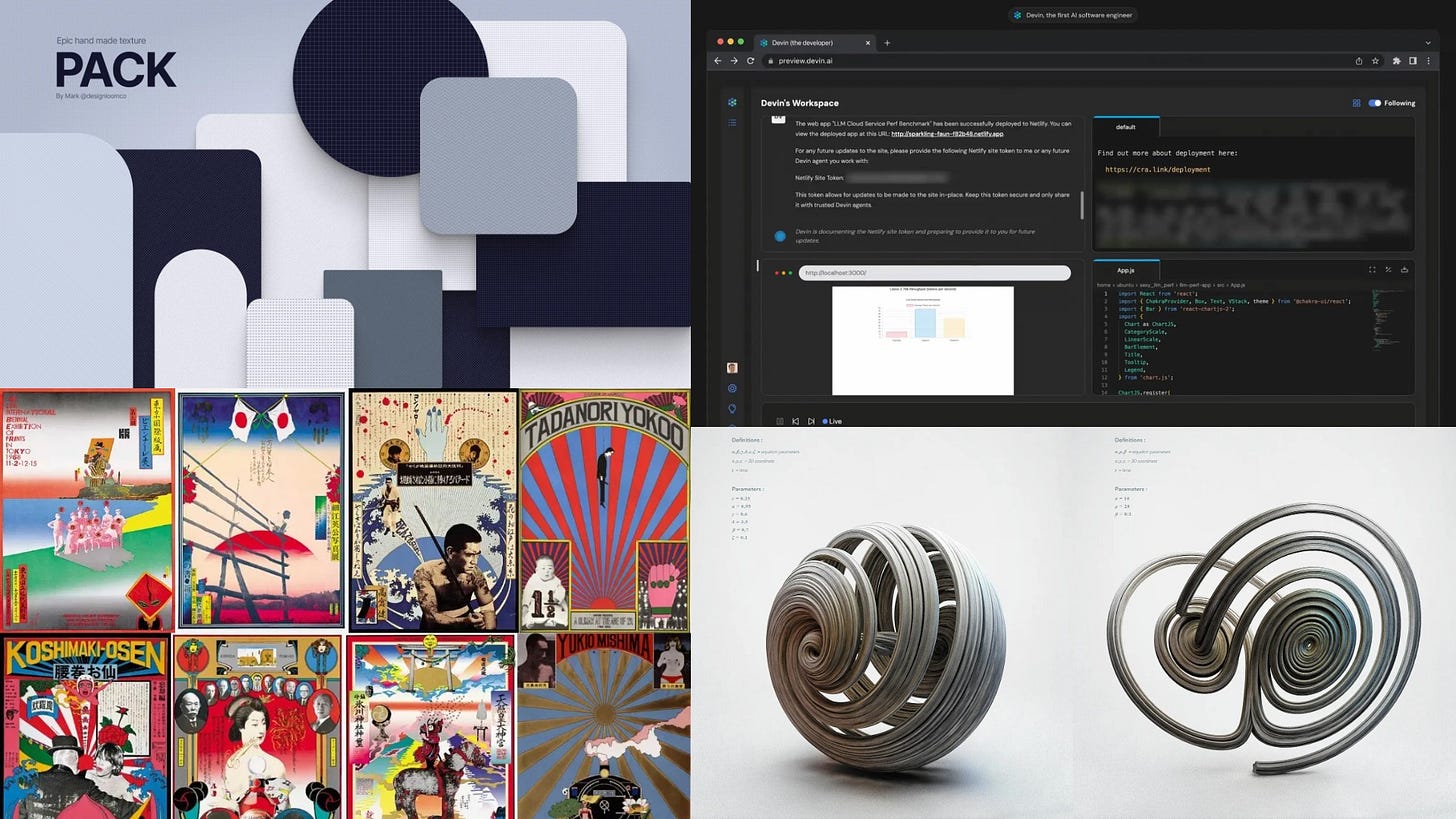Open the browser three-dot menu
Screen dimensions: 1456x819
tap(1428, 61)
